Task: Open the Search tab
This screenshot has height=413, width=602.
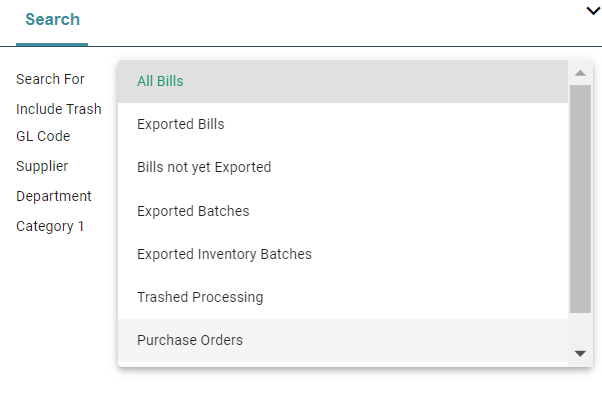Action: pyautogui.click(x=52, y=20)
